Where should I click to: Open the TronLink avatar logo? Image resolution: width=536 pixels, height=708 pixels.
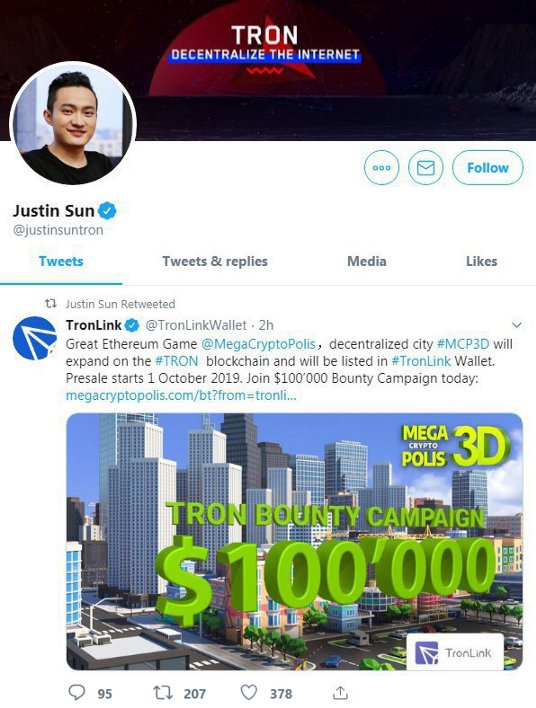pyautogui.click(x=35, y=338)
